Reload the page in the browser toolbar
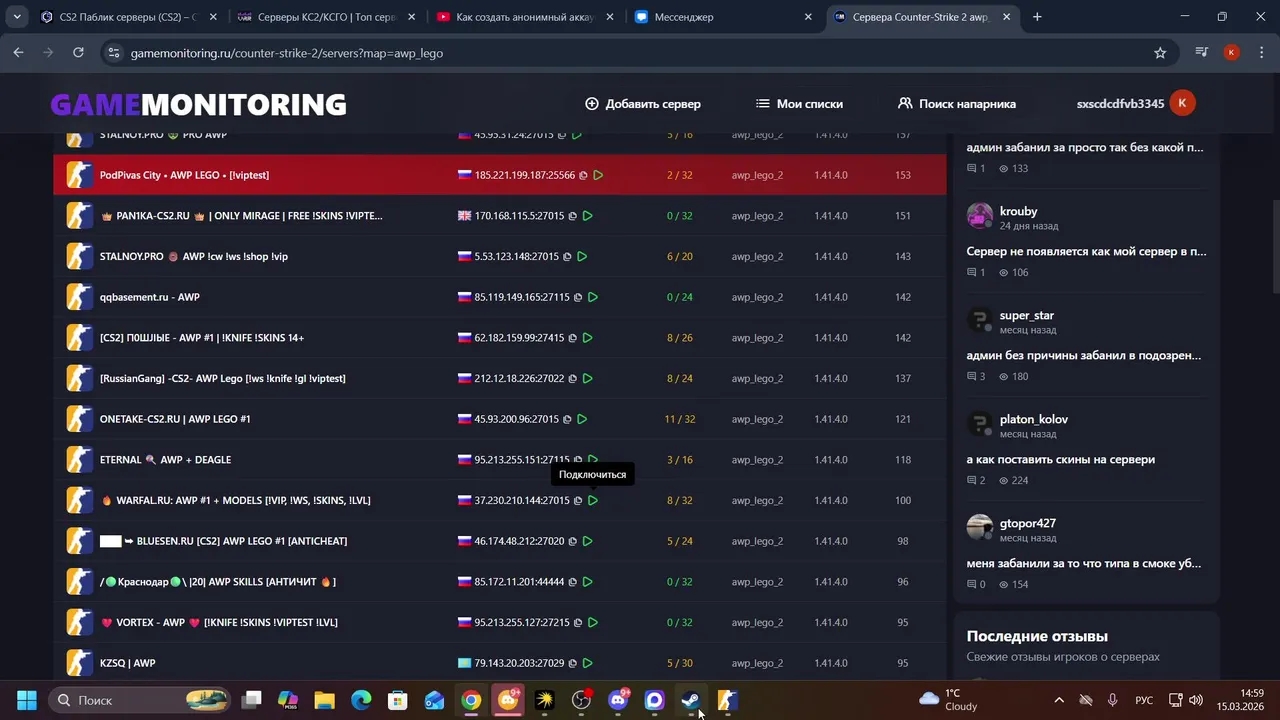Image resolution: width=1280 pixels, height=720 pixels. (x=78, y=53)
